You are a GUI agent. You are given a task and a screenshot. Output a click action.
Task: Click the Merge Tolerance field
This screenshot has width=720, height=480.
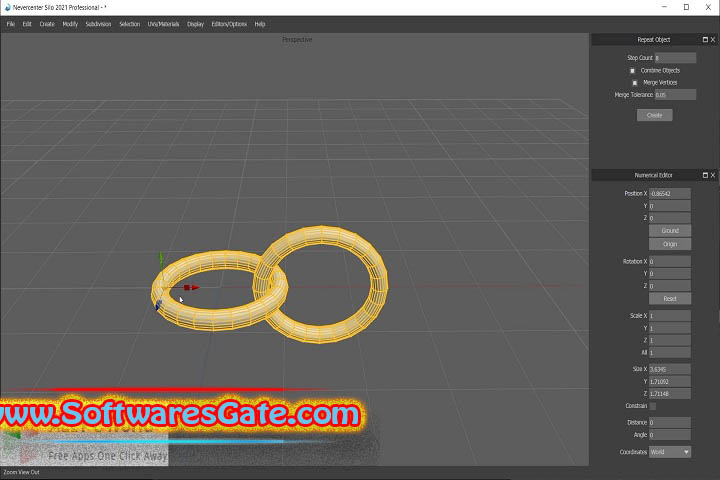tap(675, 94)
